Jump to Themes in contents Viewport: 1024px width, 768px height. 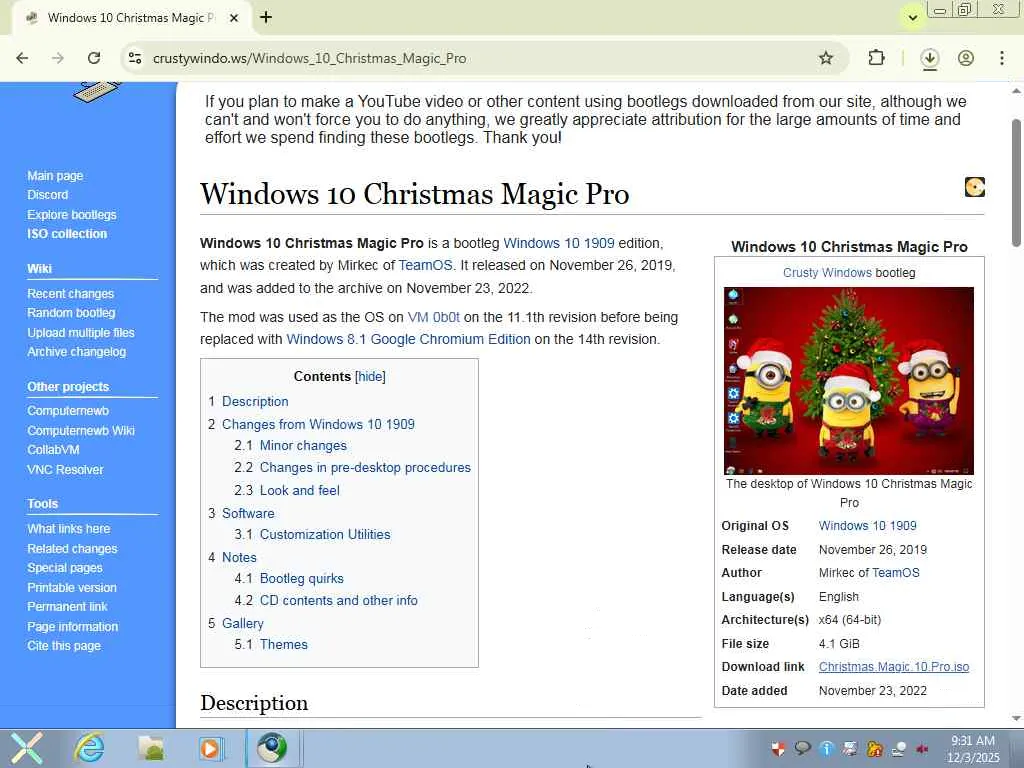(x=283, y=645)
